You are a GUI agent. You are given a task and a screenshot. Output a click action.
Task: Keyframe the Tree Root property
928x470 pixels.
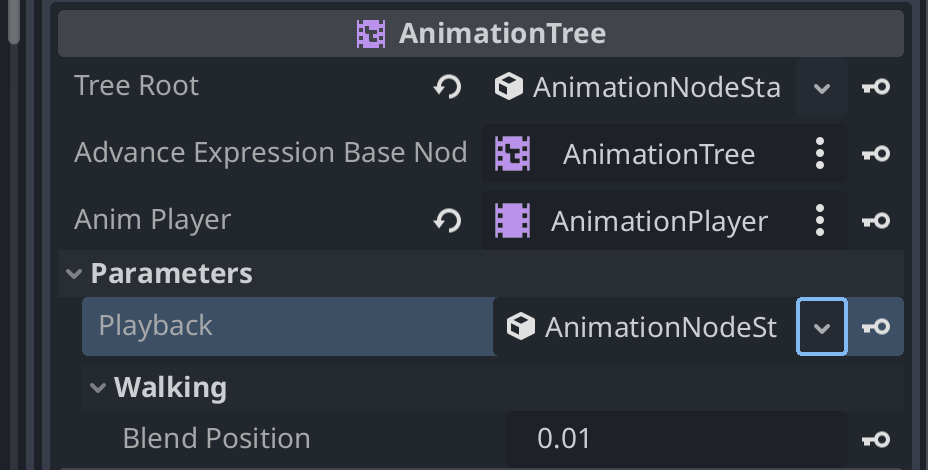pyautogui.click(x=876, y=87)
